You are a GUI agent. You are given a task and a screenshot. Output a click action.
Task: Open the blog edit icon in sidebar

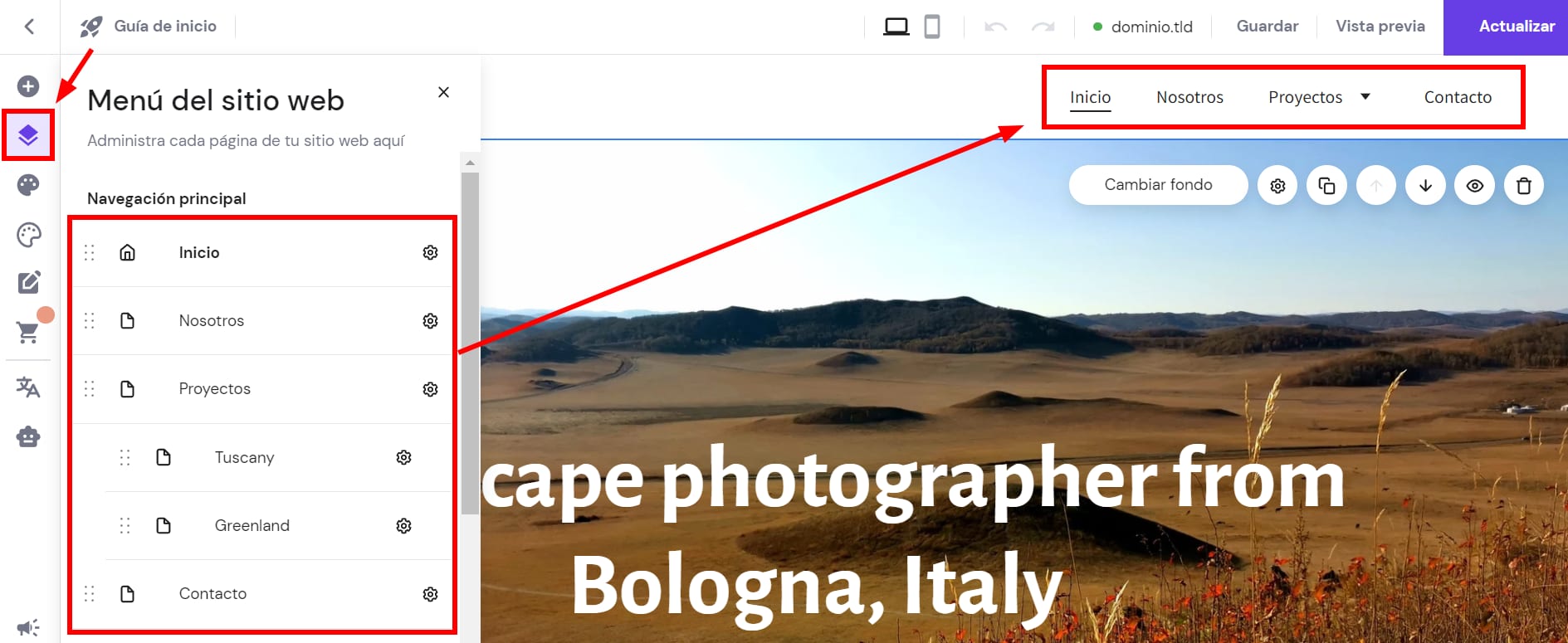pyautogui.click(x=28, y=283)
